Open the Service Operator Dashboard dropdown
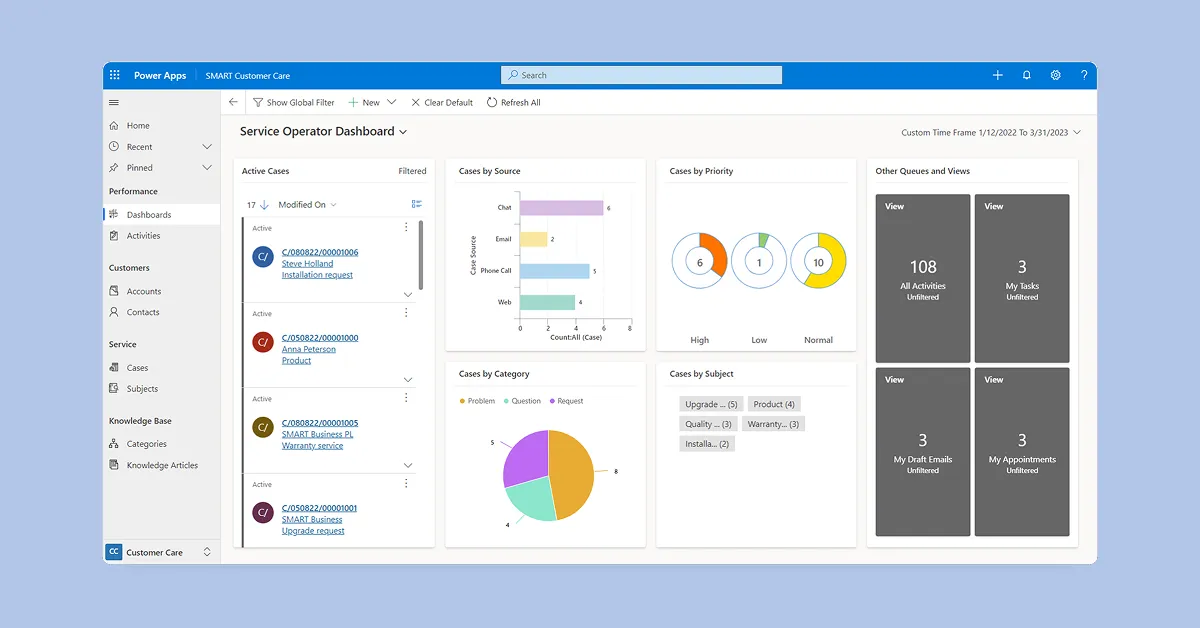 pyautogui.click(x=403, y=132)
